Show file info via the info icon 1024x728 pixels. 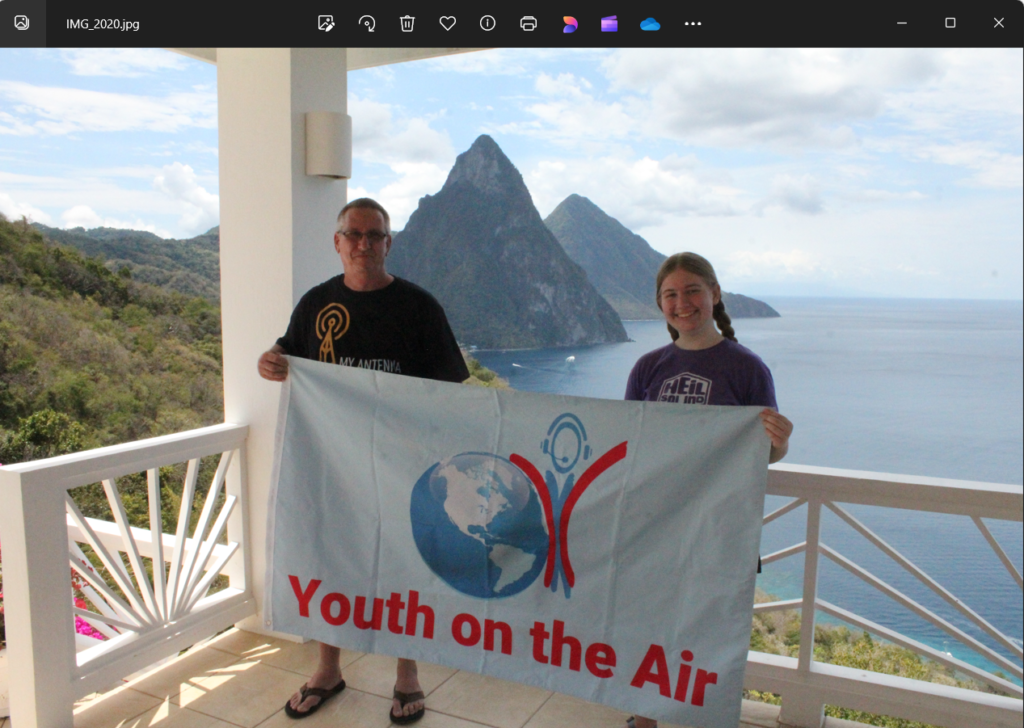tap(488, 24)
